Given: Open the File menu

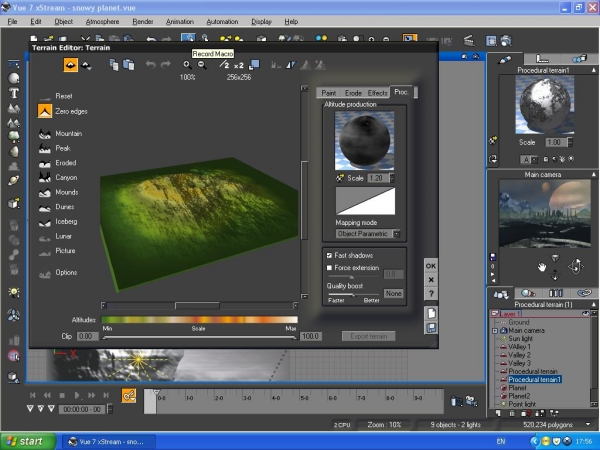Looking at the screenshot, I should tap(12, 21).
